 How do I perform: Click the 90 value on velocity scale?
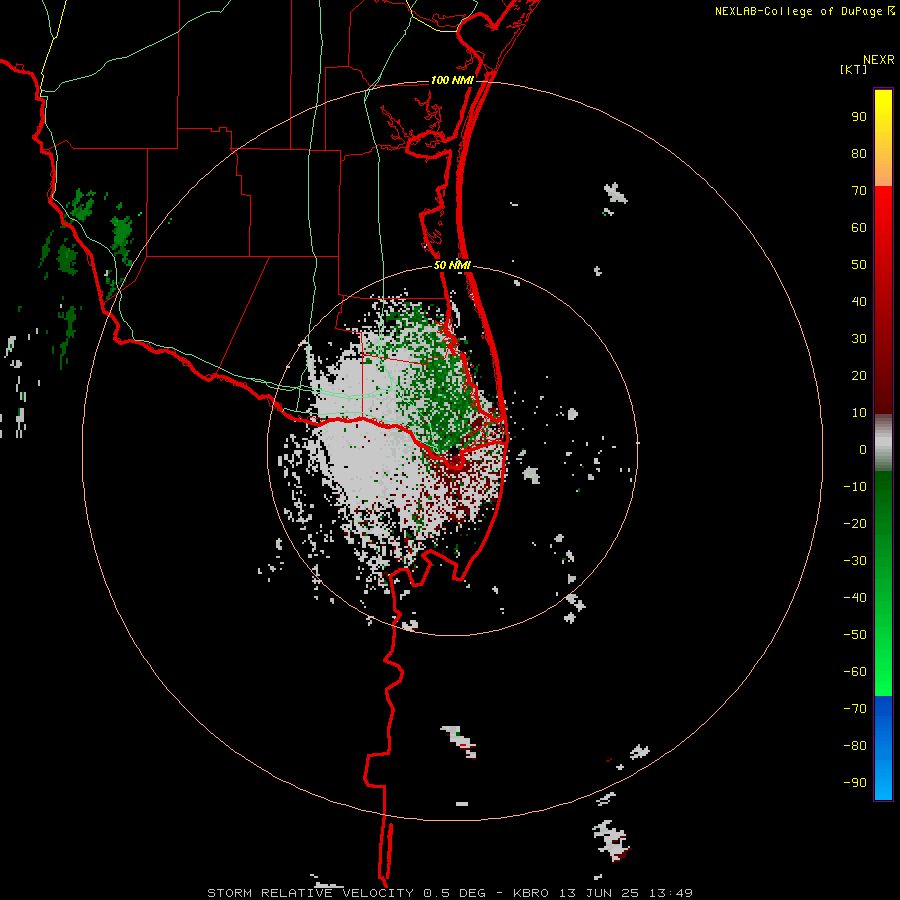coord(859,117)
